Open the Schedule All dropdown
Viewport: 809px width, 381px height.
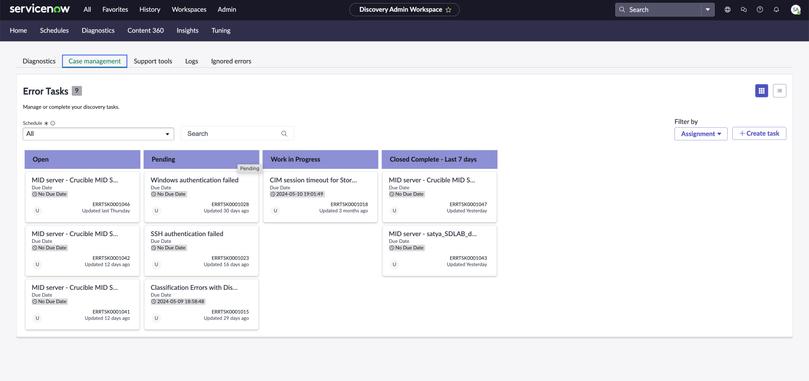[x=98, y=134]
